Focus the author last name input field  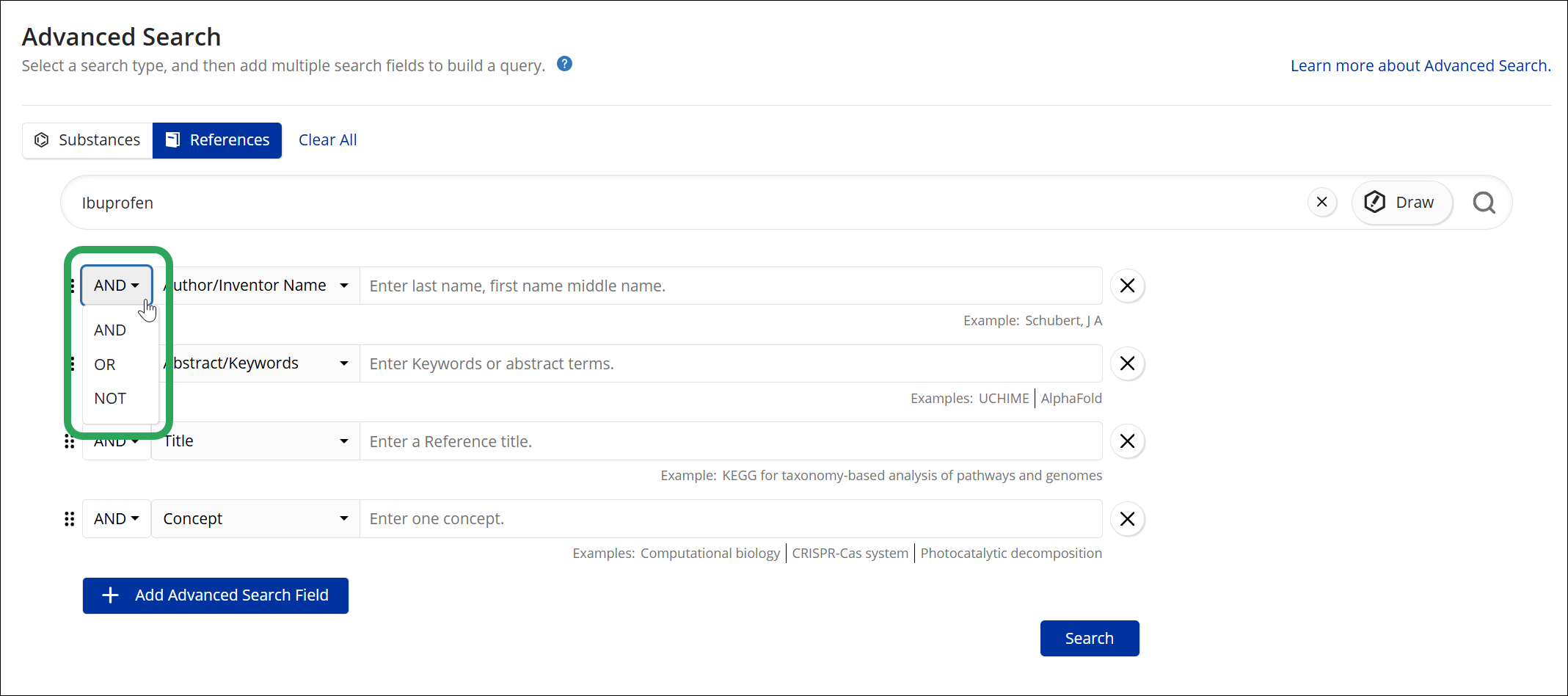[x=731, y=286]
